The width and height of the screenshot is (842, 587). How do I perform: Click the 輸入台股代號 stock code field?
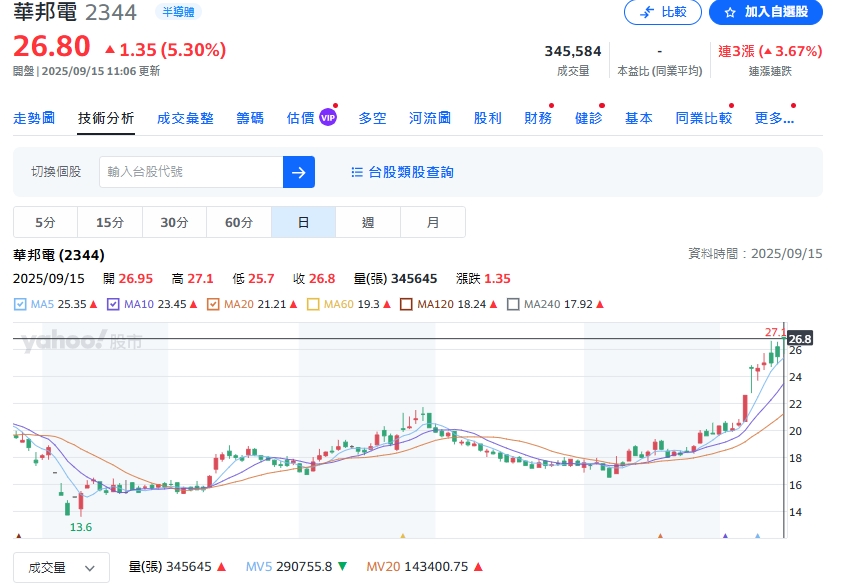(191, 172)
